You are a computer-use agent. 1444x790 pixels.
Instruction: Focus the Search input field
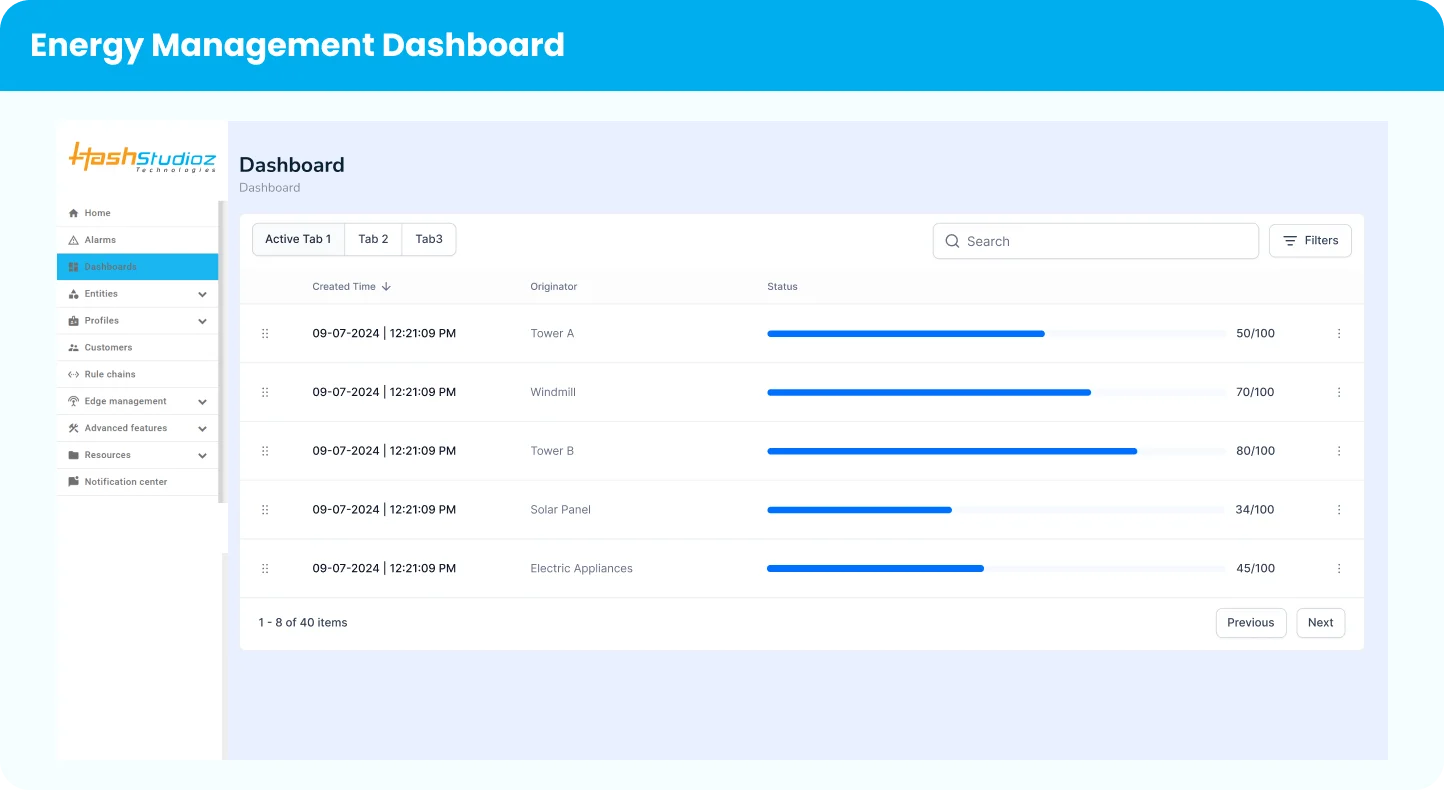(x=1096, y=241)
